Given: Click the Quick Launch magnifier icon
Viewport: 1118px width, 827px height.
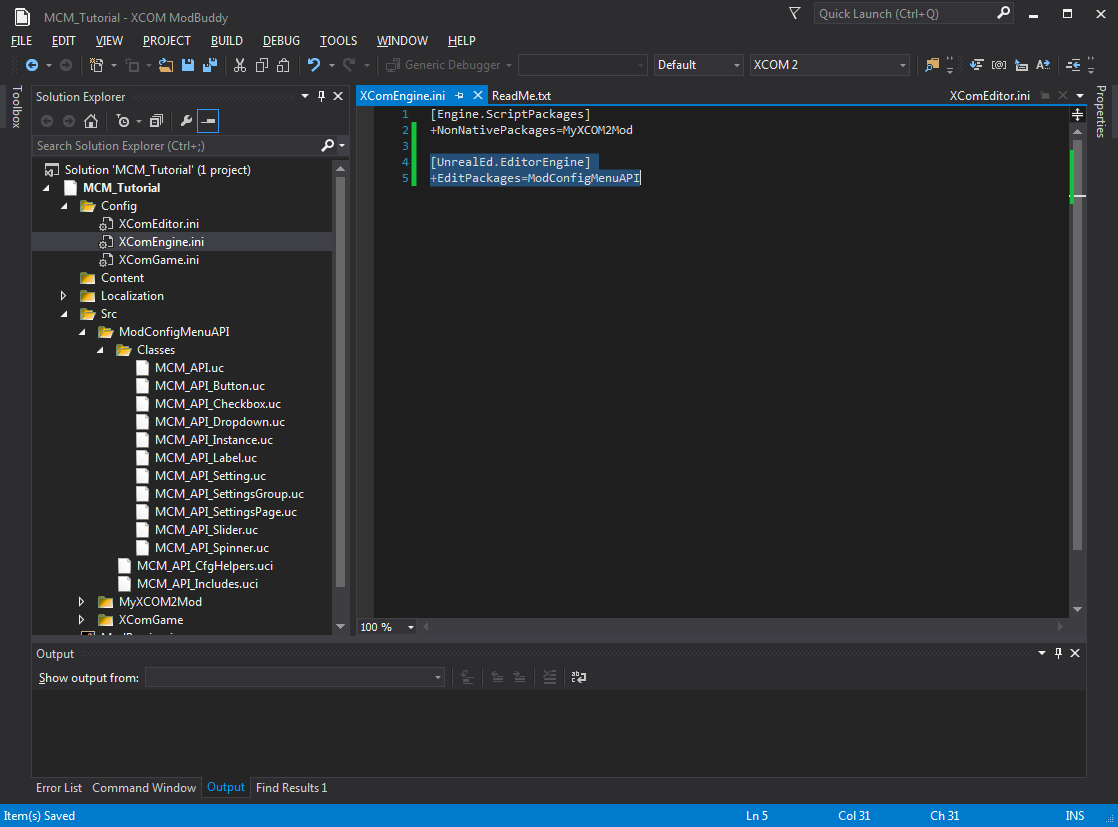Looking at the screenshot, I should pos(1003,13).
